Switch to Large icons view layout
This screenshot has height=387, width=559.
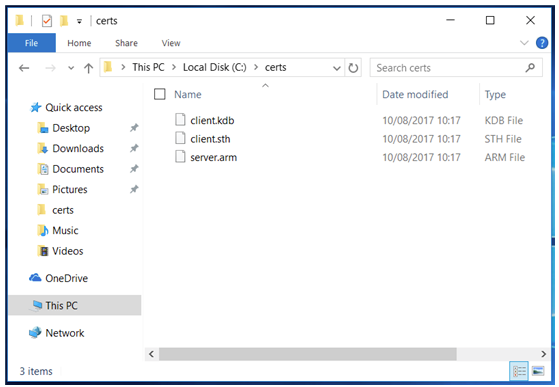538,371
